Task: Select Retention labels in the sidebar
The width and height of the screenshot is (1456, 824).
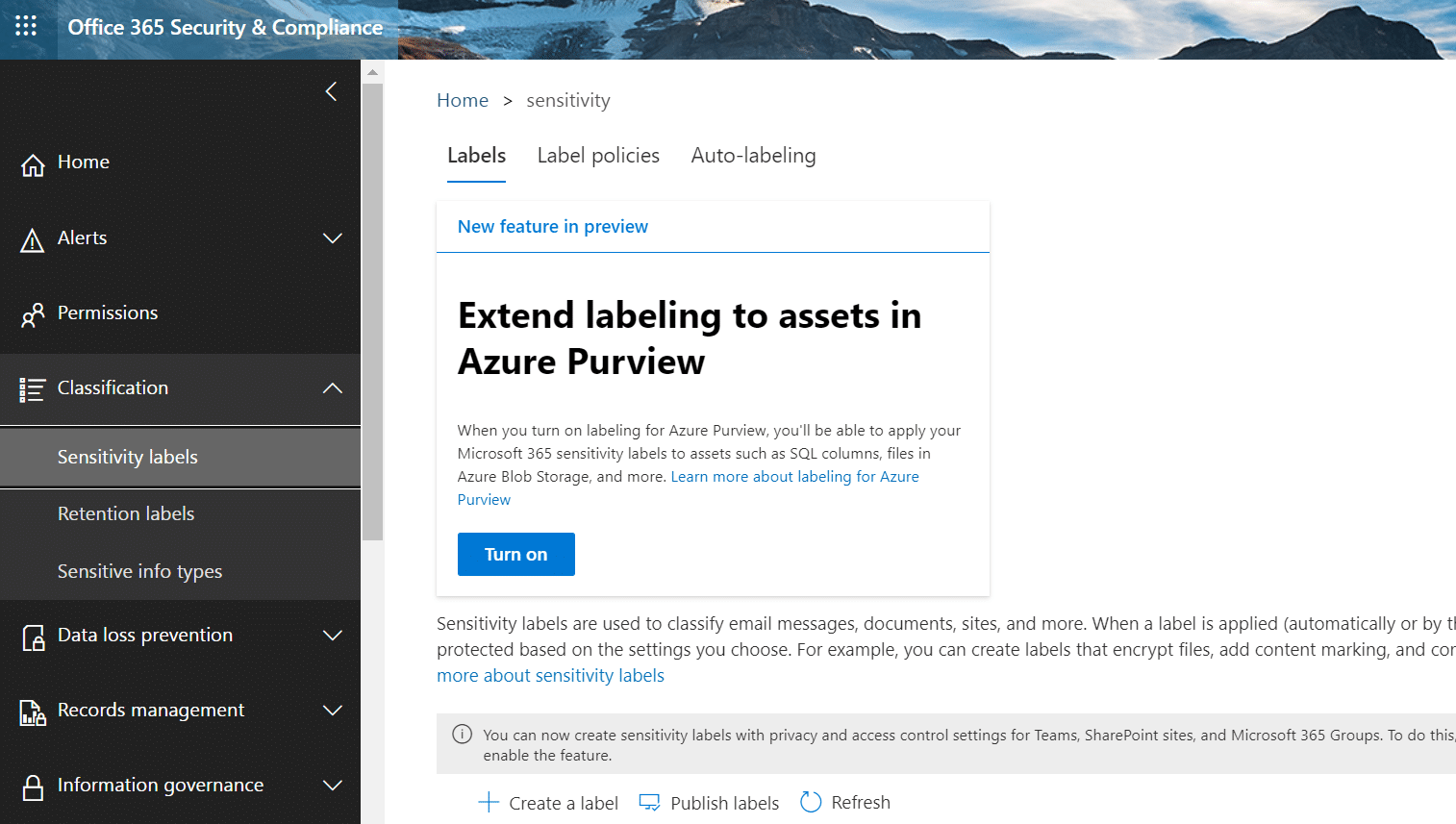Action: click(126, 514)
